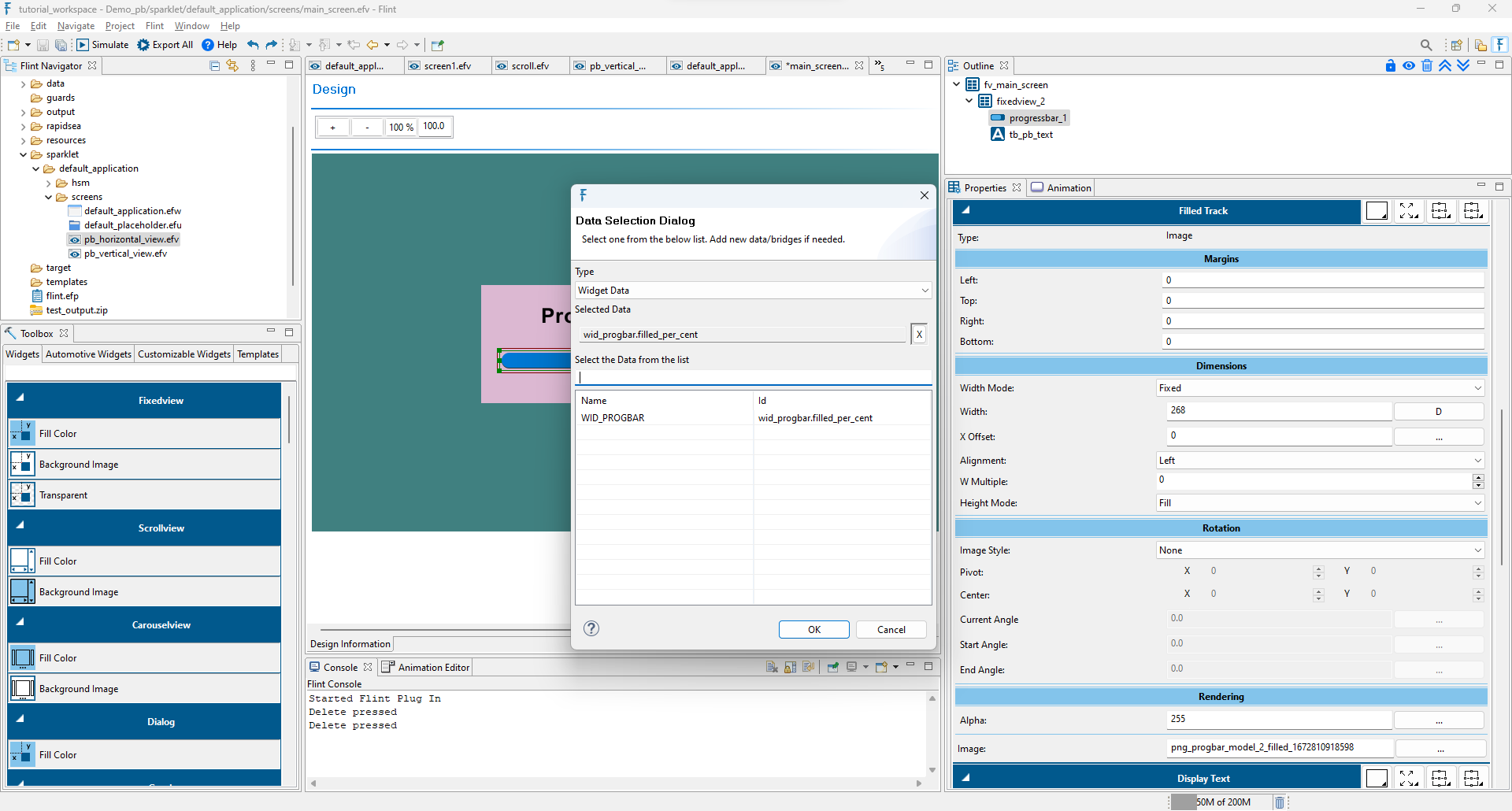The image size is (1512, 811).
Task: Click the lock icon in Outline toolbar
Action: (x=1391, y=65)
